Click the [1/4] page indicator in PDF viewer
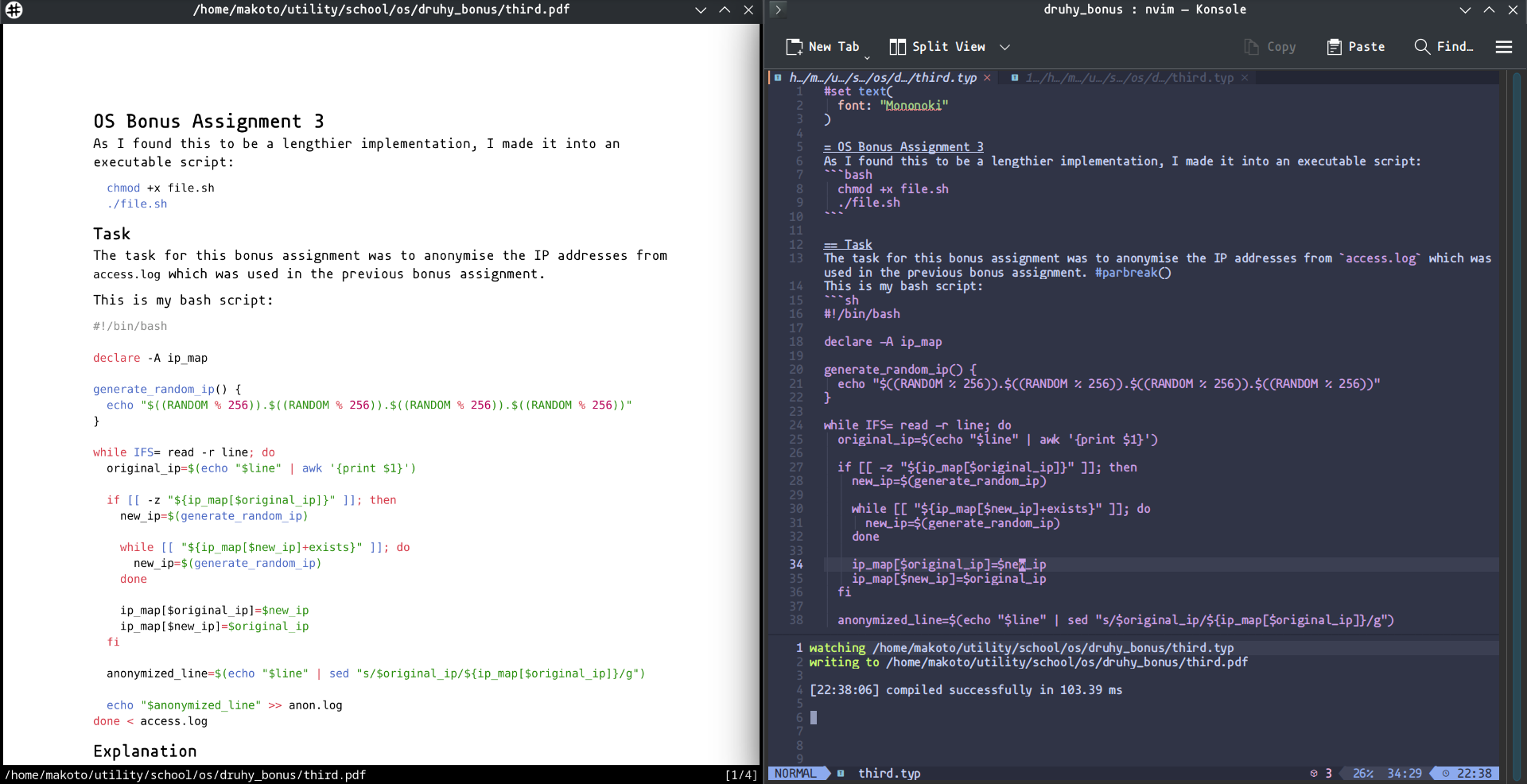1527x784 pixels. [740, 775]
